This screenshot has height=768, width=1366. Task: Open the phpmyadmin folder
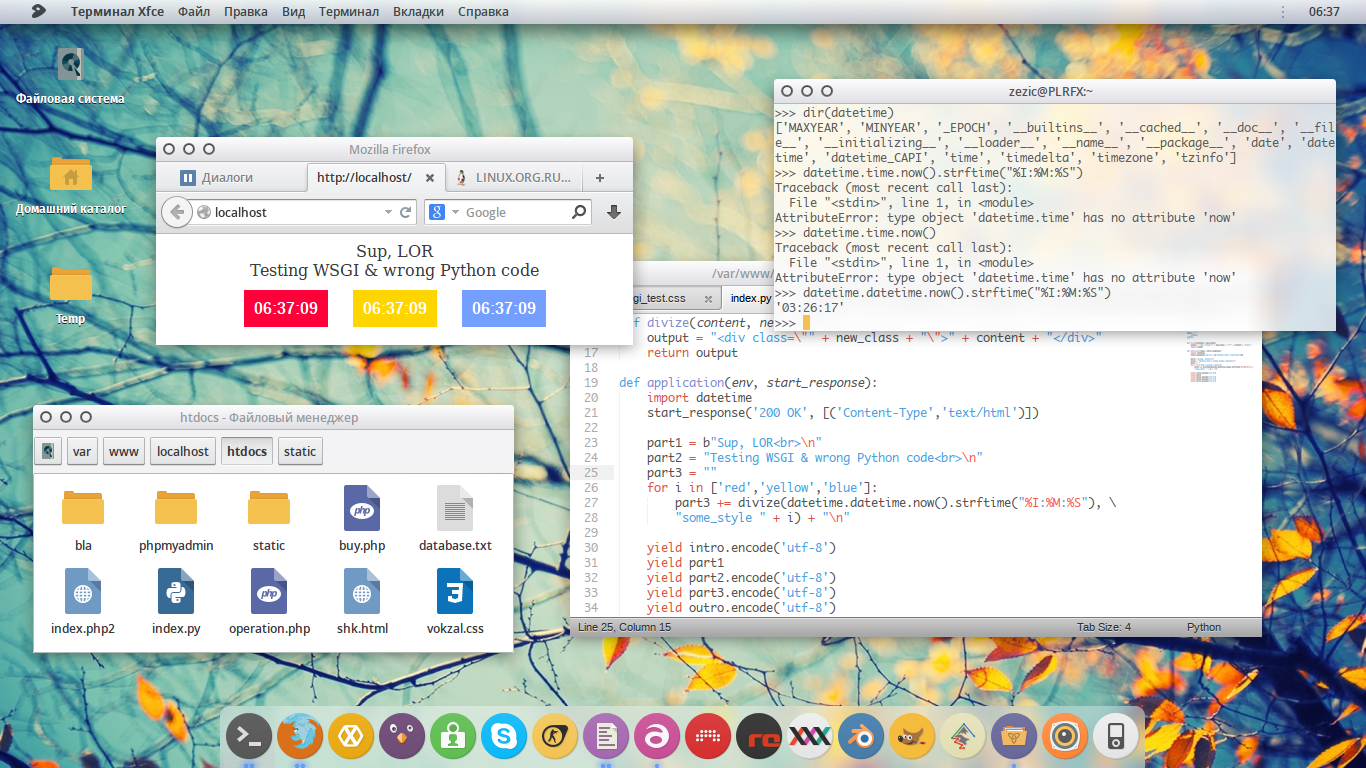tap(176, 518)
